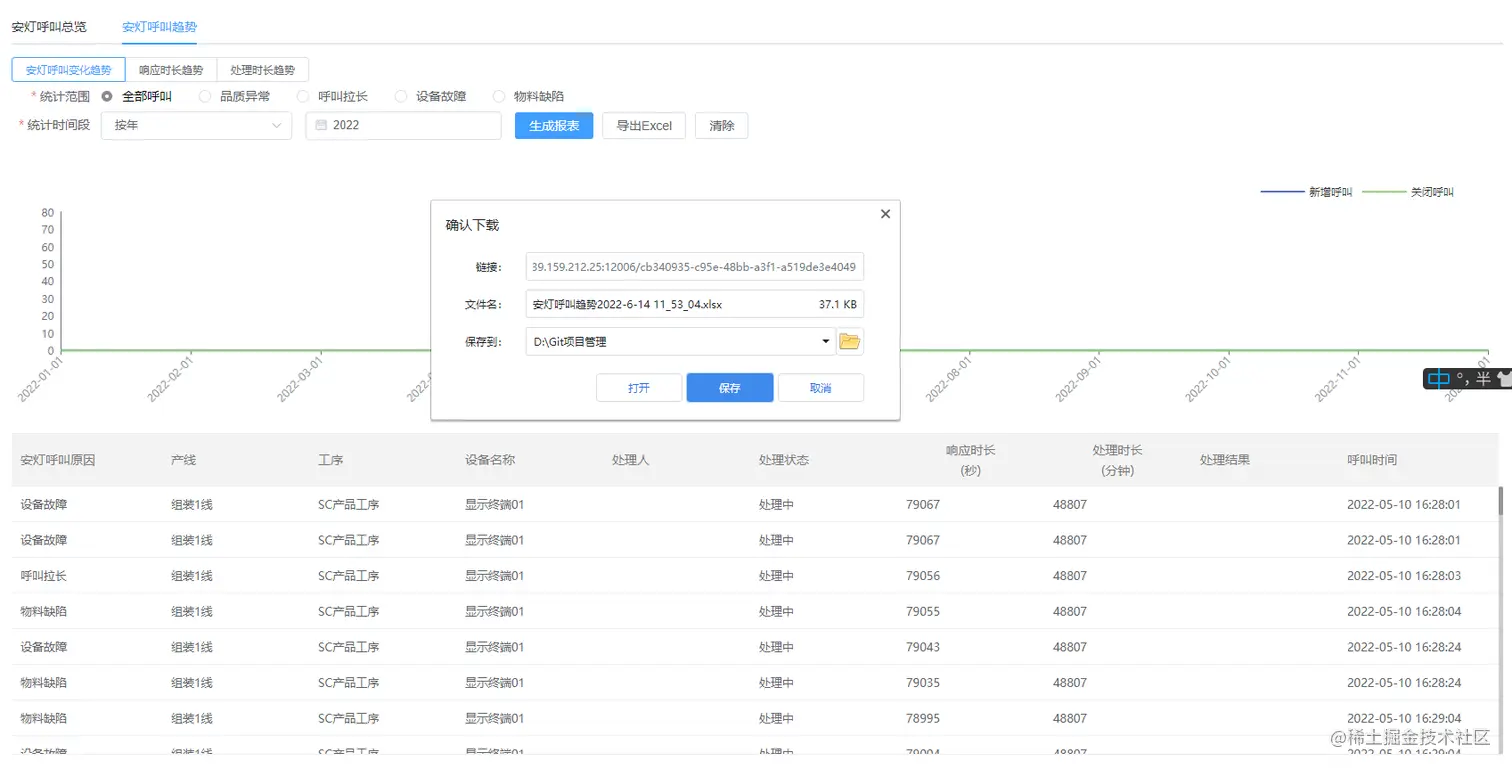The width and height of the screenshot is (1512, 769).
Task: Click the 导出Excel button
Action: pyautogui.click(x=643, y=125)
